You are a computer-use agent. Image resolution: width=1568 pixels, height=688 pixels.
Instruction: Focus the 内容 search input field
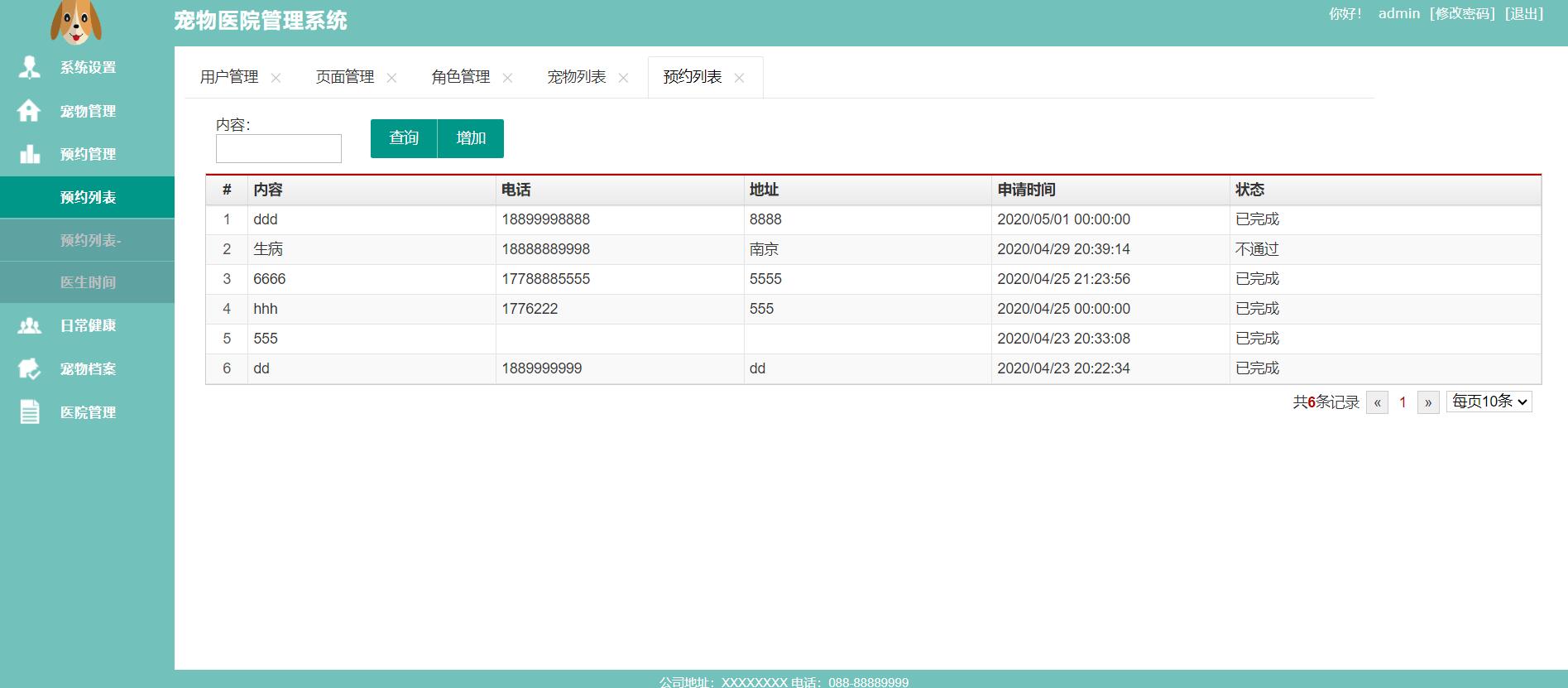tap(279, 148)
